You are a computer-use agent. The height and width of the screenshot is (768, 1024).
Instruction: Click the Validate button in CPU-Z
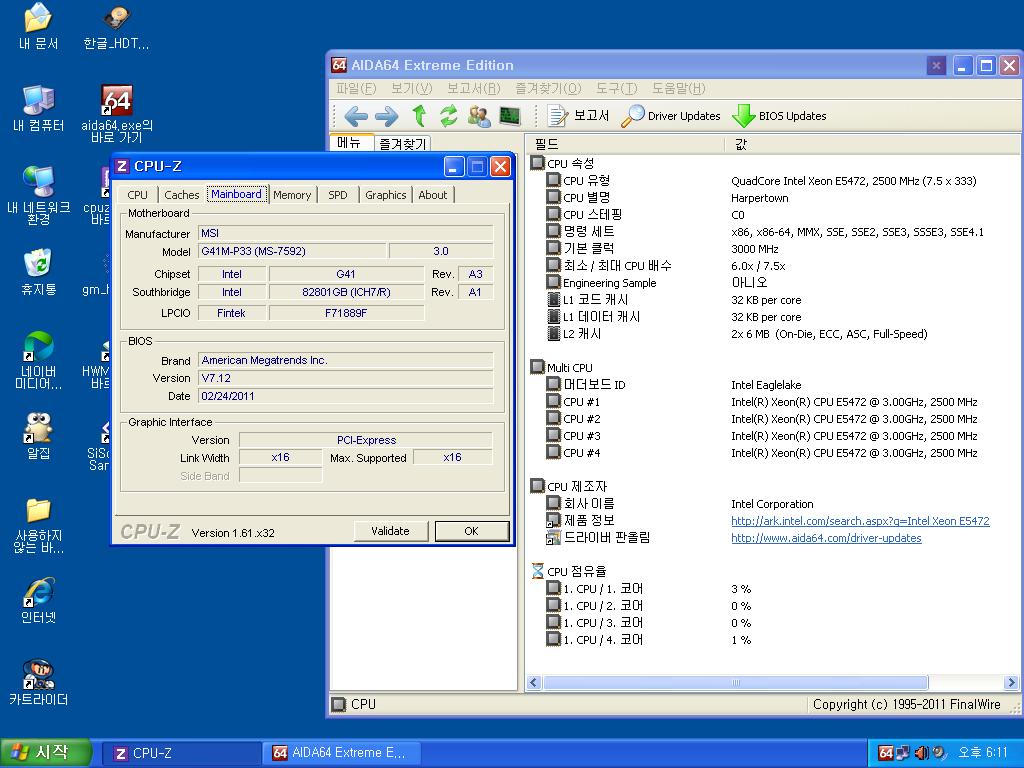[391, 531]
